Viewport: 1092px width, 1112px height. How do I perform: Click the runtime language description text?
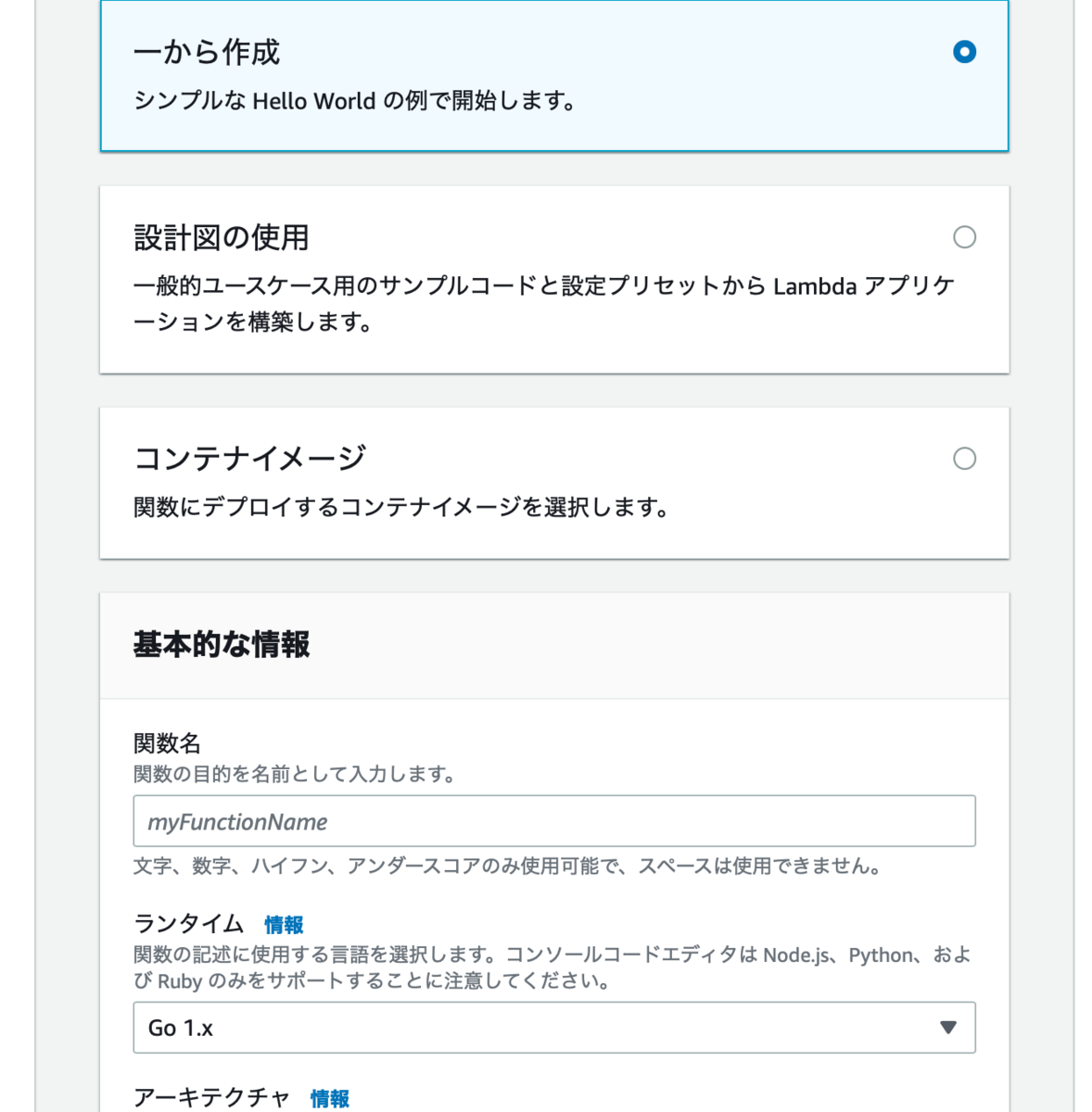coord(552,967)
